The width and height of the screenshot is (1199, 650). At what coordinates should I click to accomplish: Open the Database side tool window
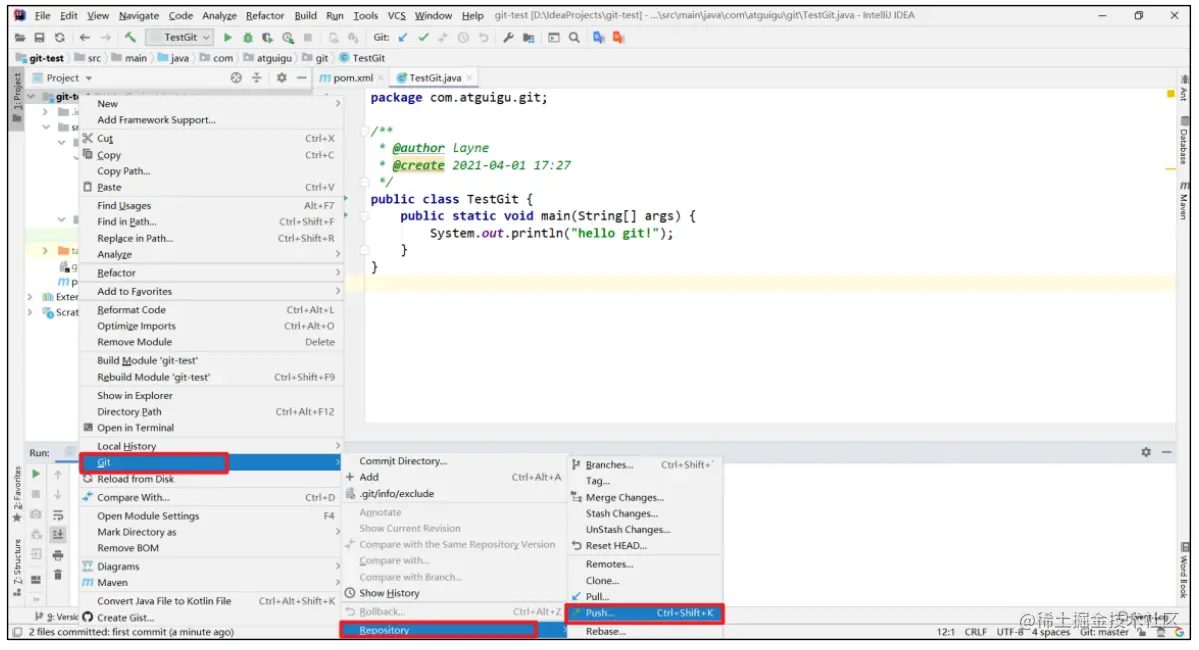pyautogui.click(x=1184, y=141)
